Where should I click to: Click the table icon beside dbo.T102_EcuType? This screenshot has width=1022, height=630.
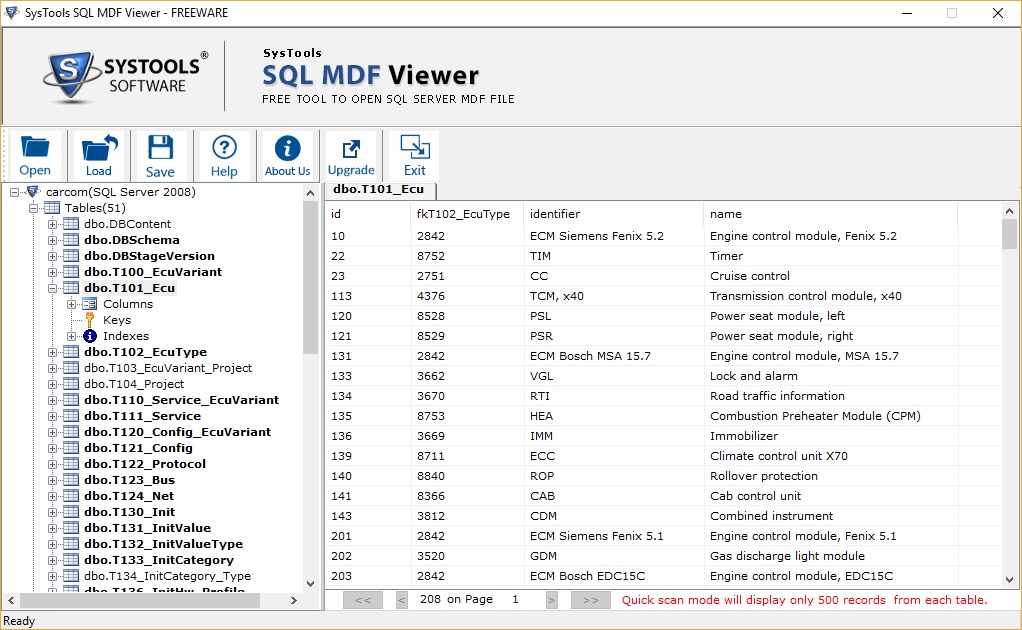coord(71,352)
